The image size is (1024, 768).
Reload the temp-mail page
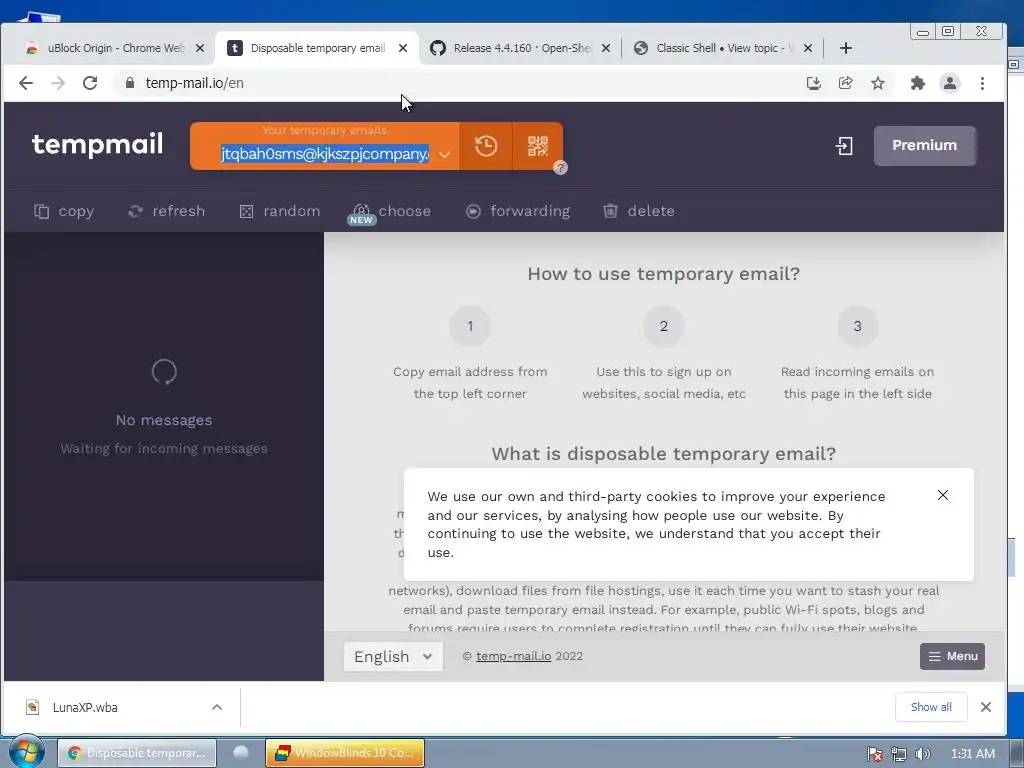click(x=90, y=83)
